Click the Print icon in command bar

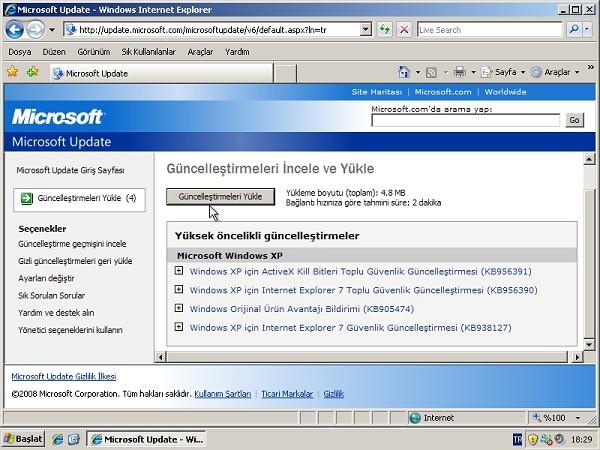coord(459,72)
